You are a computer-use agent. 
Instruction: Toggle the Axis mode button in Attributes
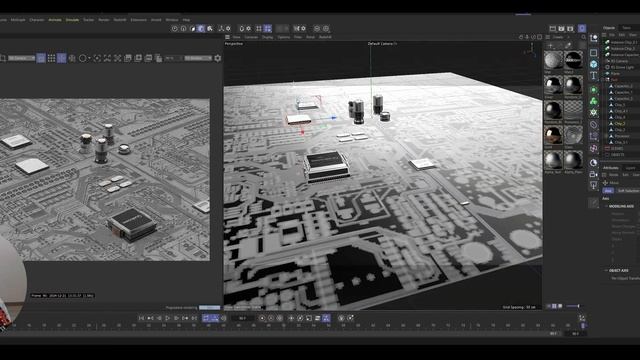[608, 191]
